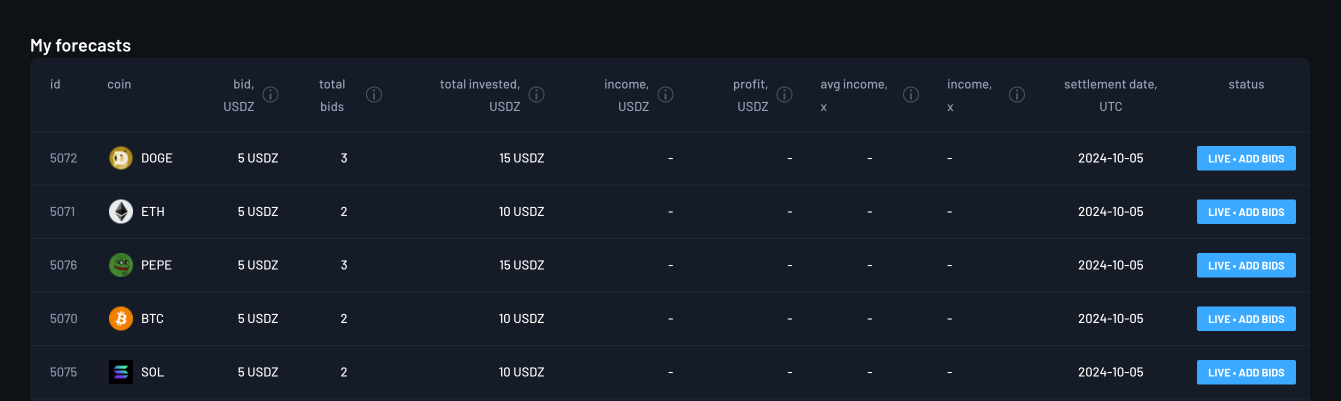Click the settlement date column header
The height and width of the screenshot is (401, 1341).
[x=1110, y=95]
